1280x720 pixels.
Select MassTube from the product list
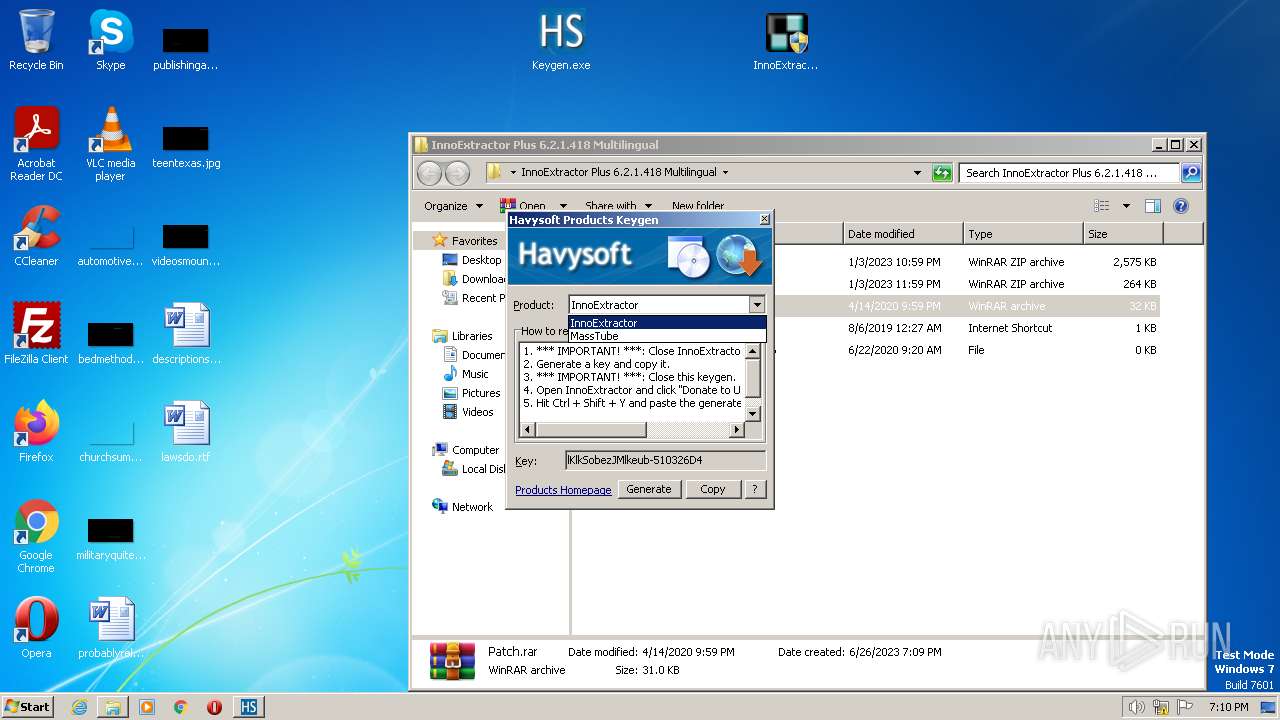(x=667, y=336)
